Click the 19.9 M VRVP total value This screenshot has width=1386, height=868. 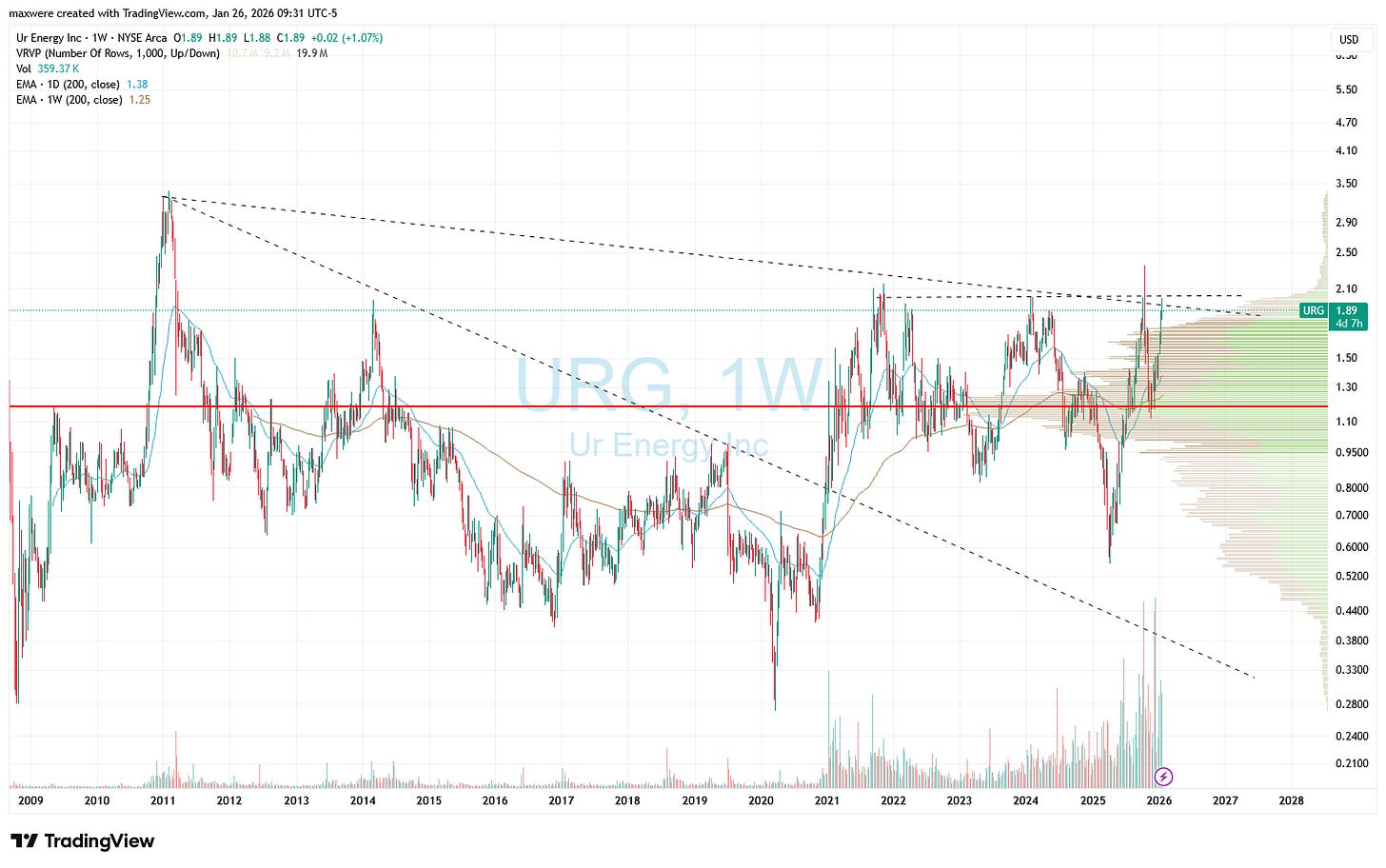pos(311,53)
